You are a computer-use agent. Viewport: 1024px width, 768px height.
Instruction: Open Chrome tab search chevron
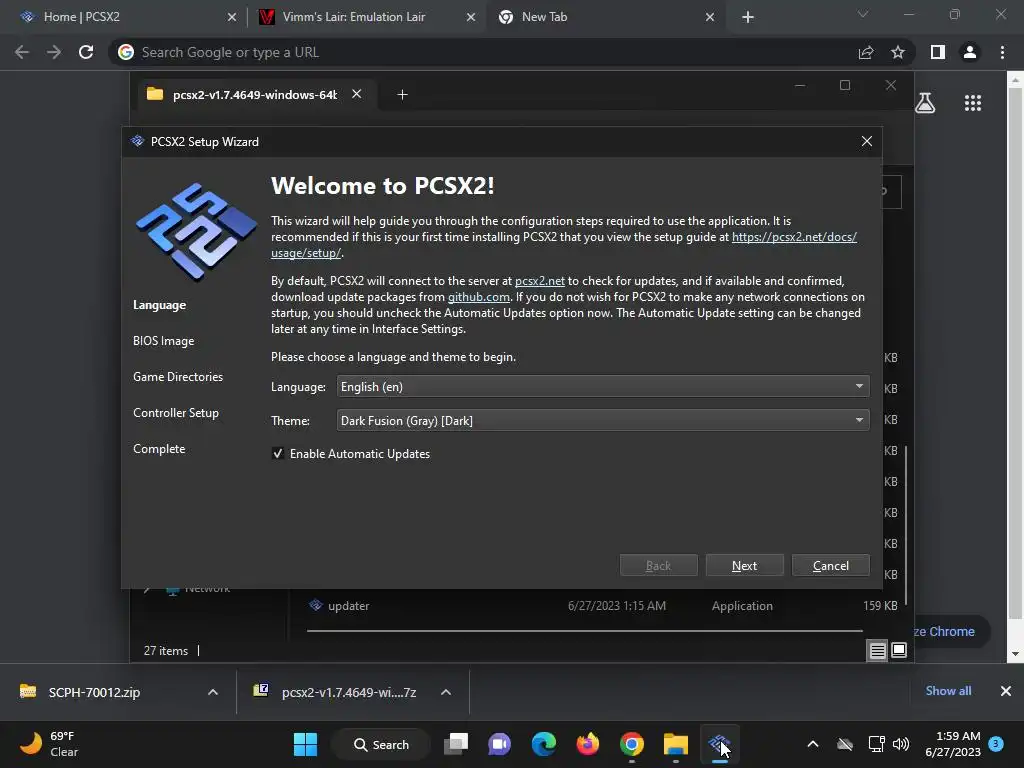point(863,14)
